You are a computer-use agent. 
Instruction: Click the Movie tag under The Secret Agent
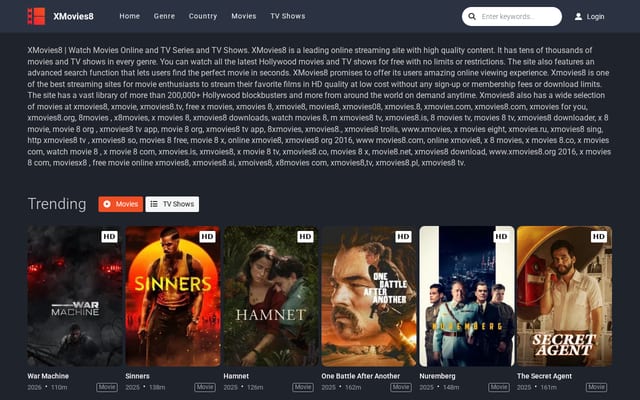pos(596,387)
